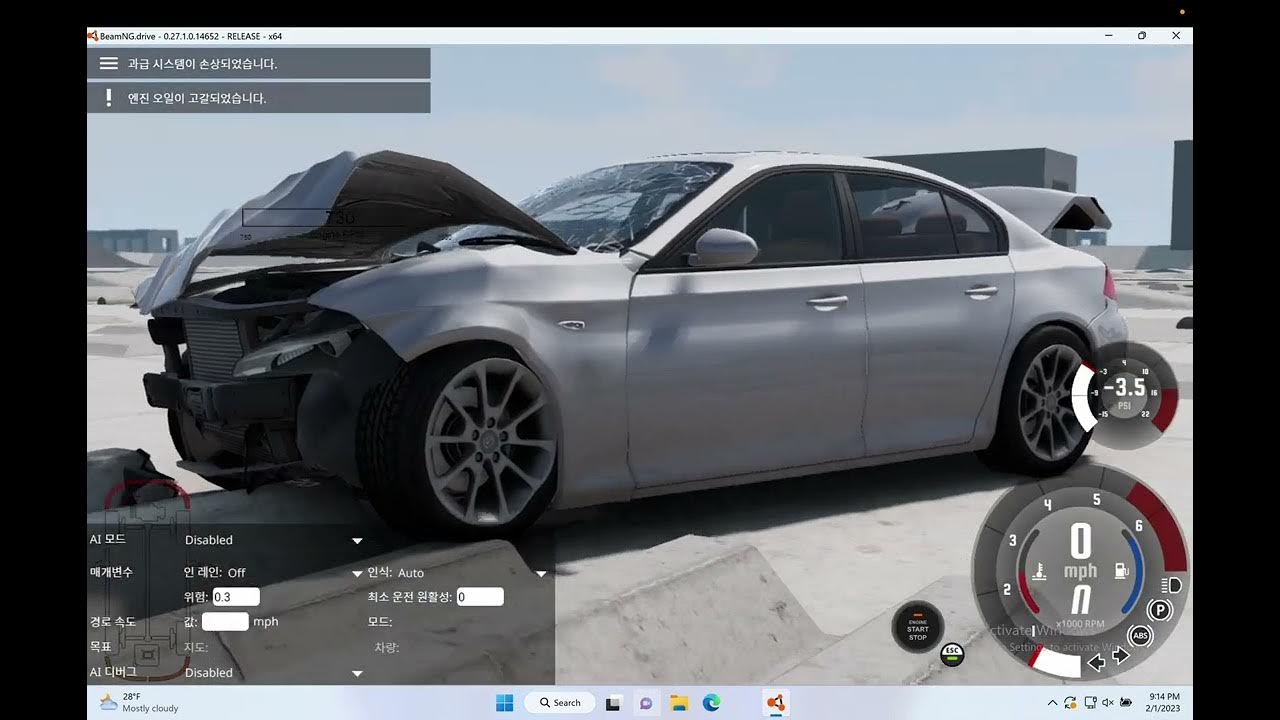
Task: Open the Windows Start menu
Action: [504, 703]
